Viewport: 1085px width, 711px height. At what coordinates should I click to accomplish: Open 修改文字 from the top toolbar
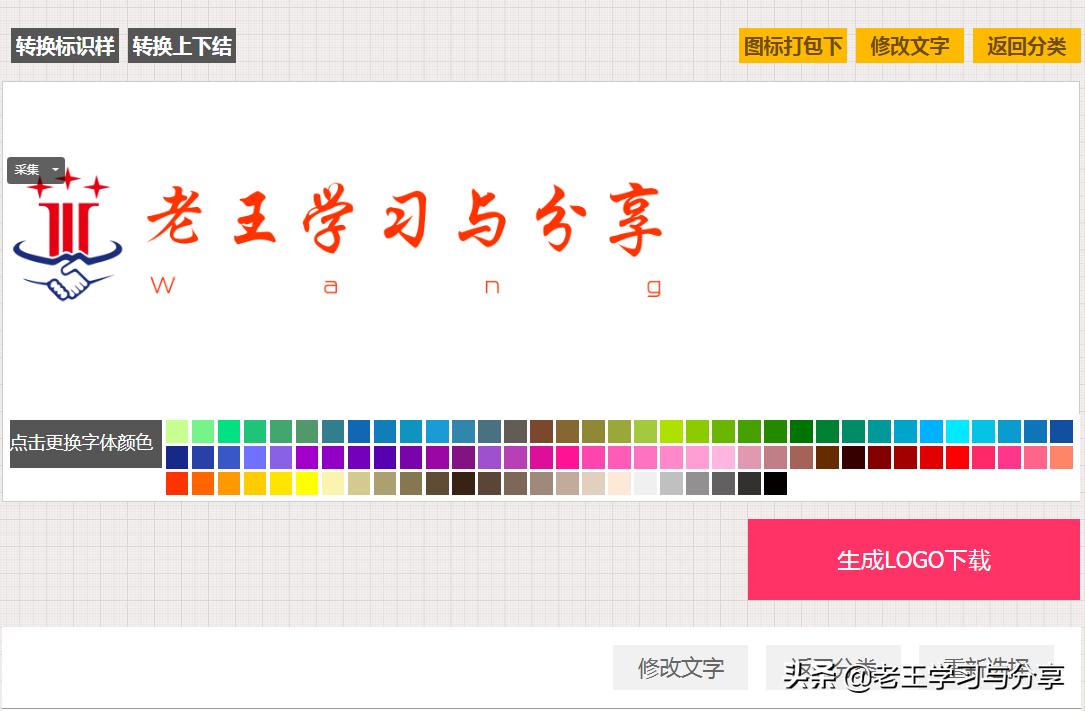pyautogui.click(x=909, y=45)
